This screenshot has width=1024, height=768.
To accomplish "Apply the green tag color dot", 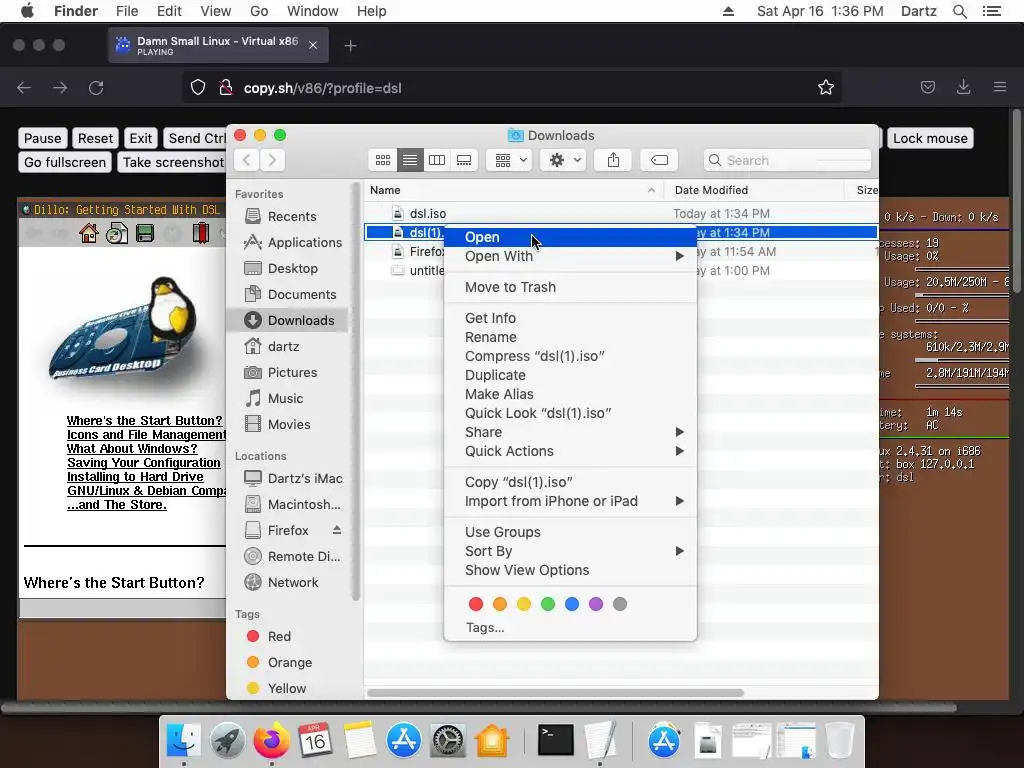I will click(x=548, y=604).
